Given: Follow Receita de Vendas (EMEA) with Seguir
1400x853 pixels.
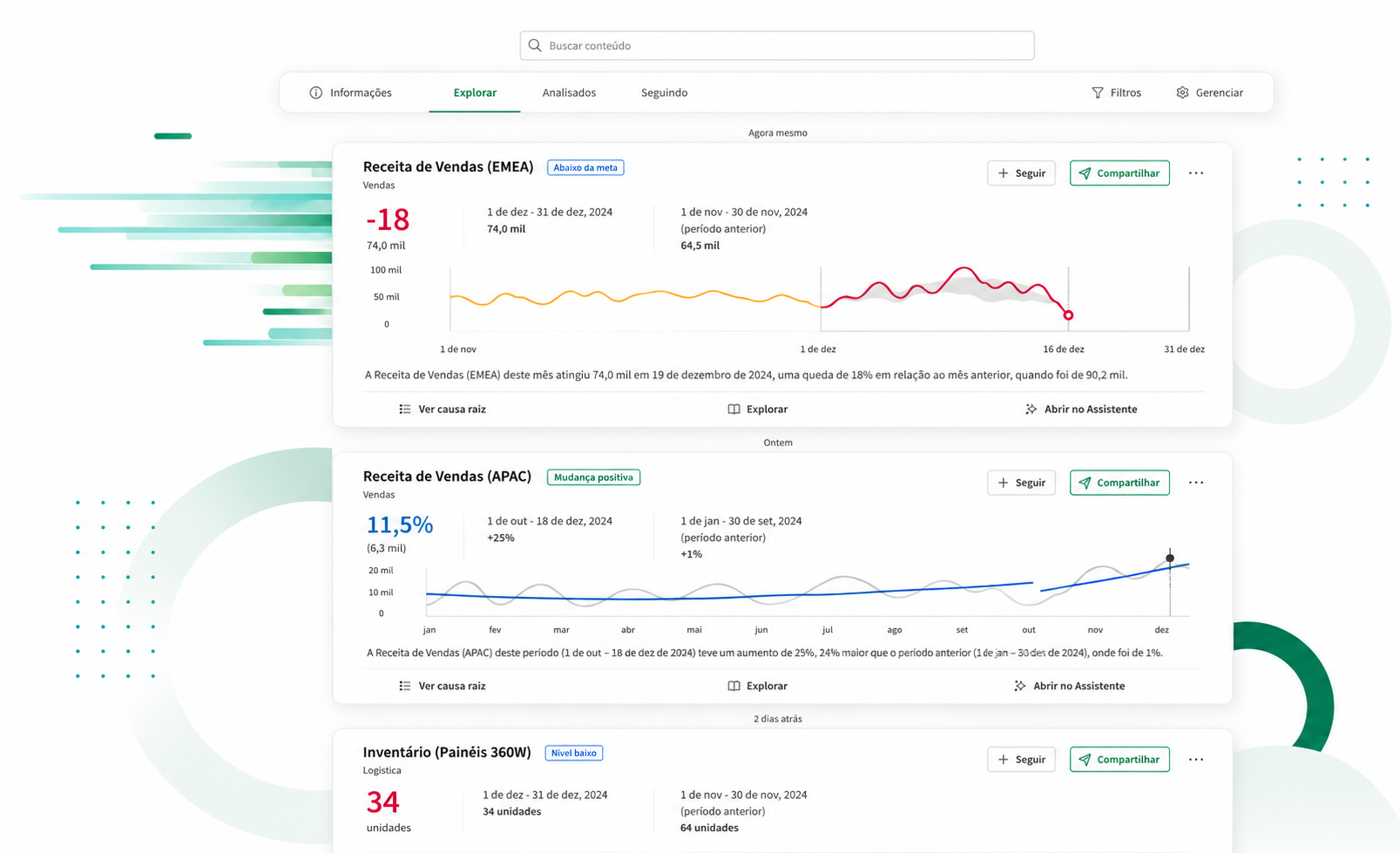Looking at the screenshot, I should tap(1021, 173).
